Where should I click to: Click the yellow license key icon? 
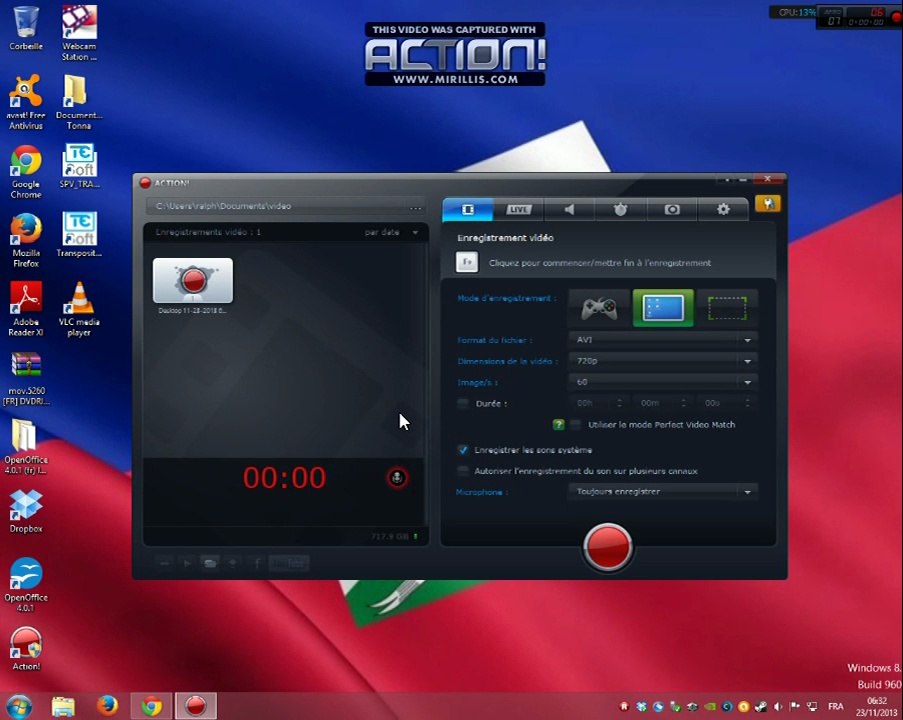point(768,203)
